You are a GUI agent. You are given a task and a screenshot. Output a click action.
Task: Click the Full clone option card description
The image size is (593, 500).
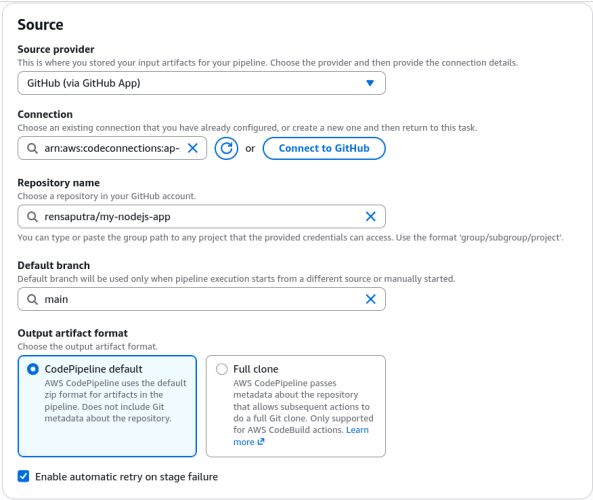coord(303,412)
